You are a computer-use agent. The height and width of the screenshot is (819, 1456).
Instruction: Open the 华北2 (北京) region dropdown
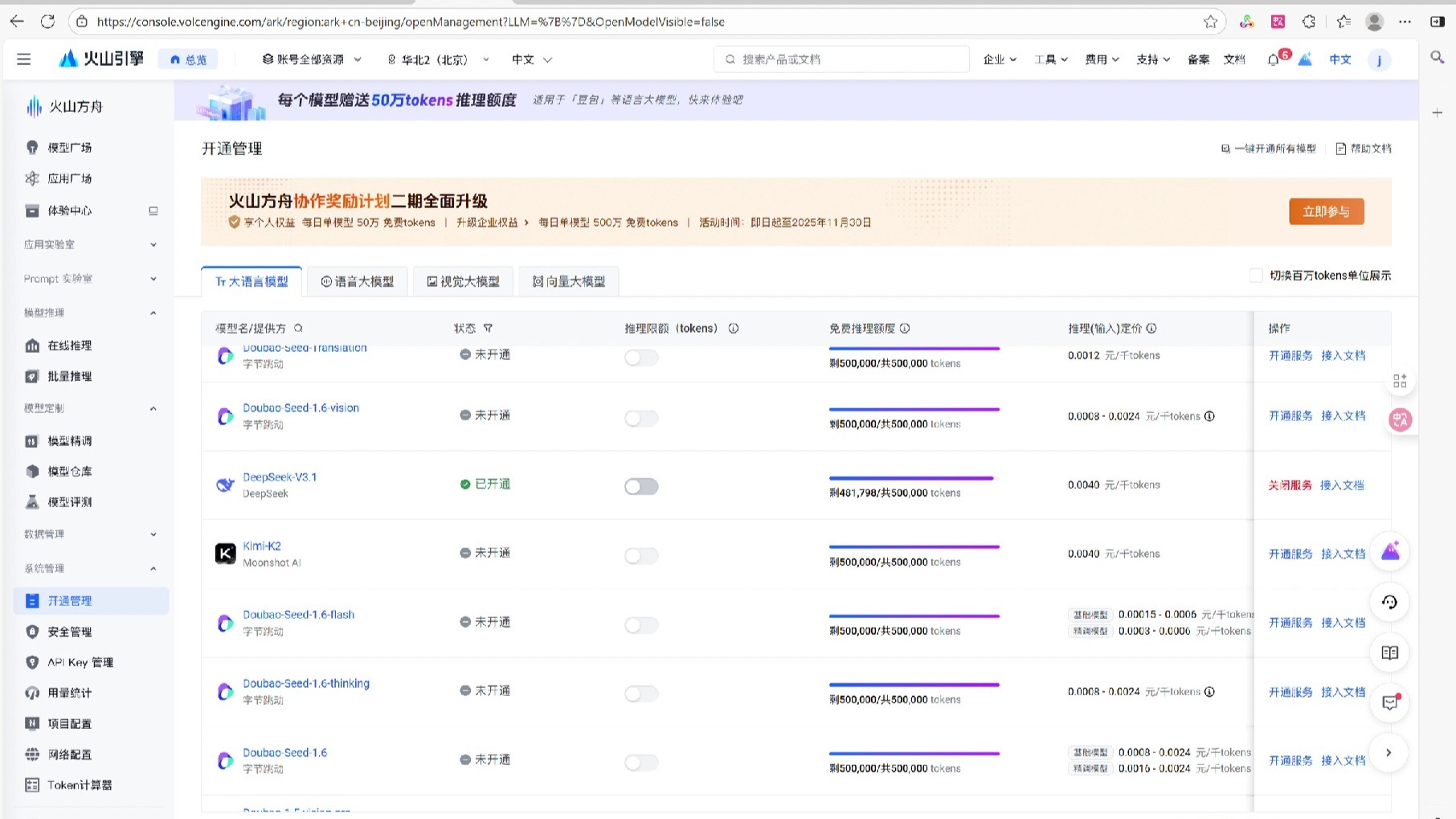(x=438, y=59)
